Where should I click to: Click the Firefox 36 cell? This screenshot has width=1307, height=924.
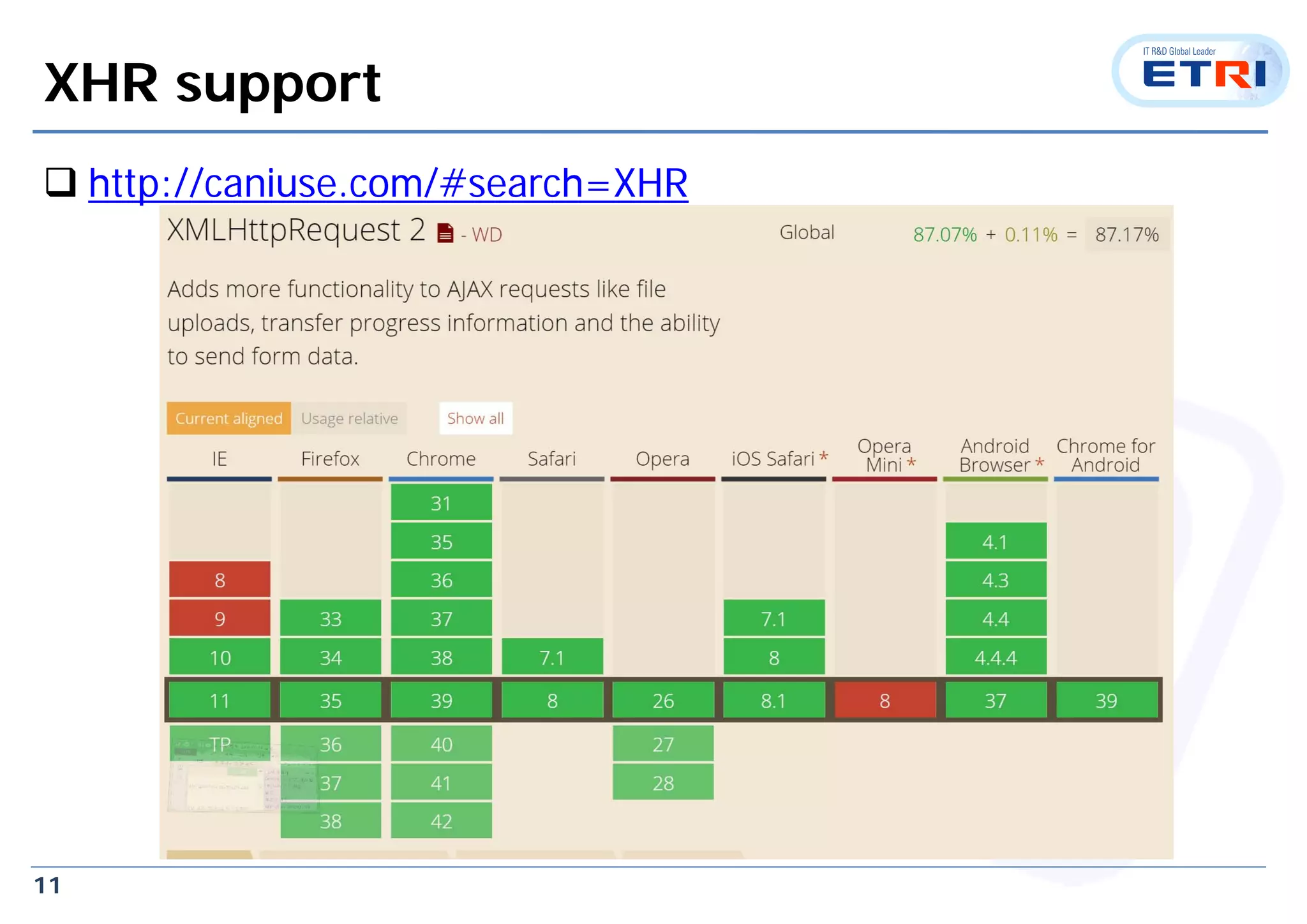pos(331,744)
